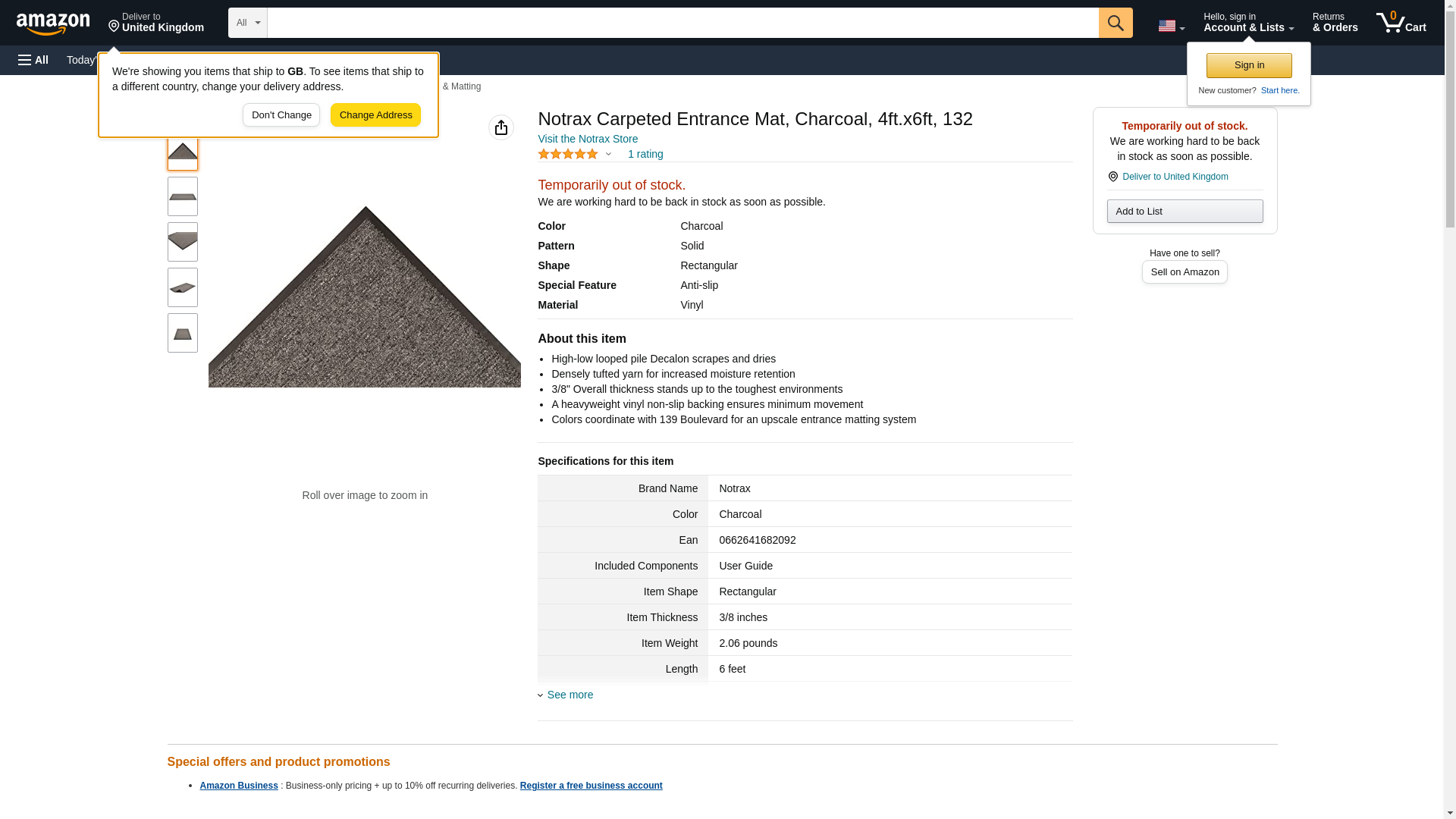1456x819 pixels.
Task: Open Returns & Orders
Action: [1335, 23]
